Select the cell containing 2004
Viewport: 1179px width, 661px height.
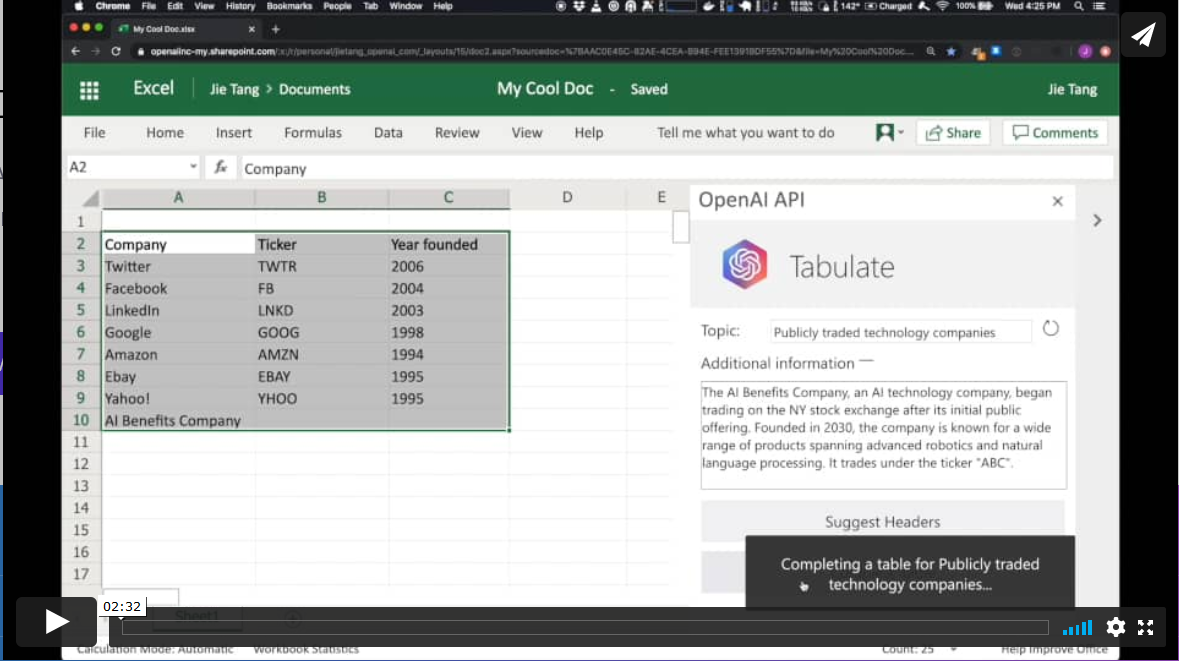449,288
